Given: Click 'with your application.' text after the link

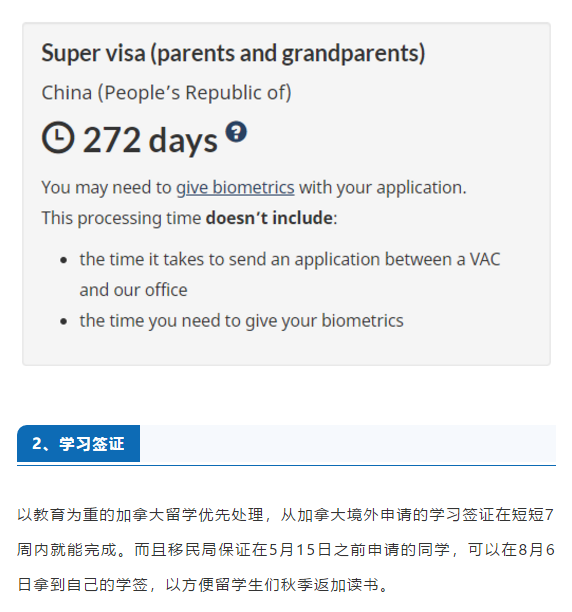Looking at the screenshot, I should click(x=383, y=188).
